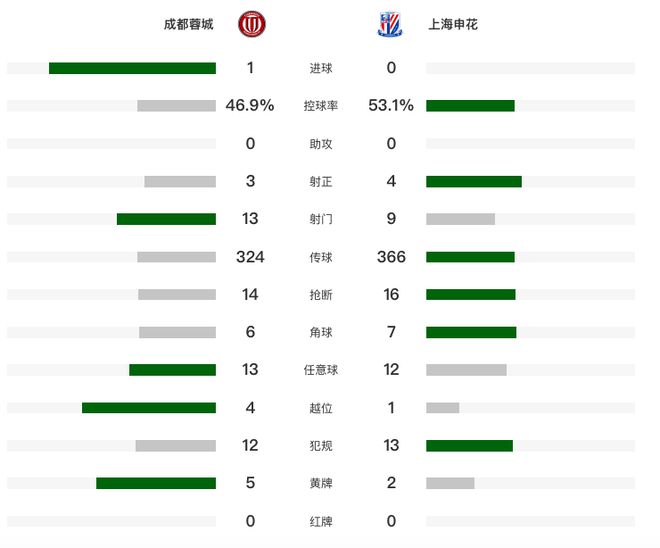Click the gray 黄牌 bar showing 2

(450, 483)
